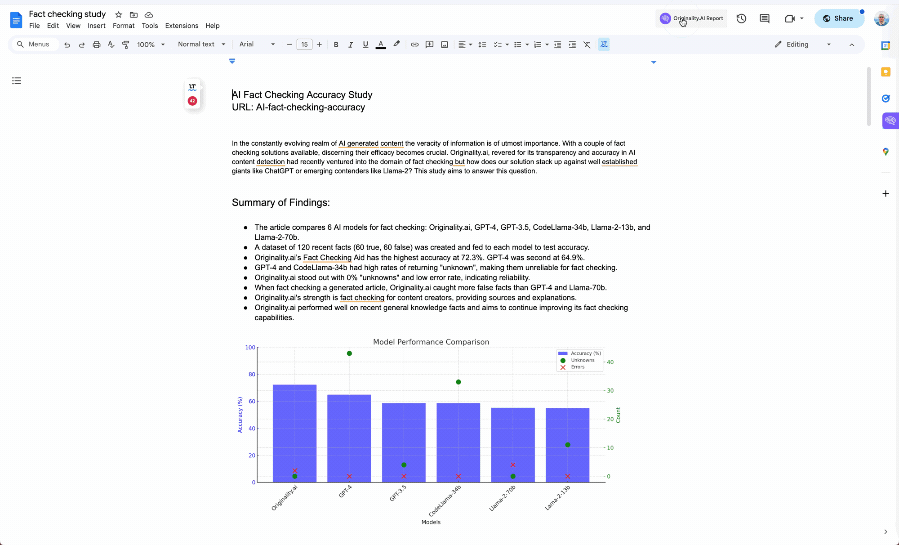This screenshot has width=899, height=545.
Task: Select the Paint format tool
Action: (x=126, y=45)
